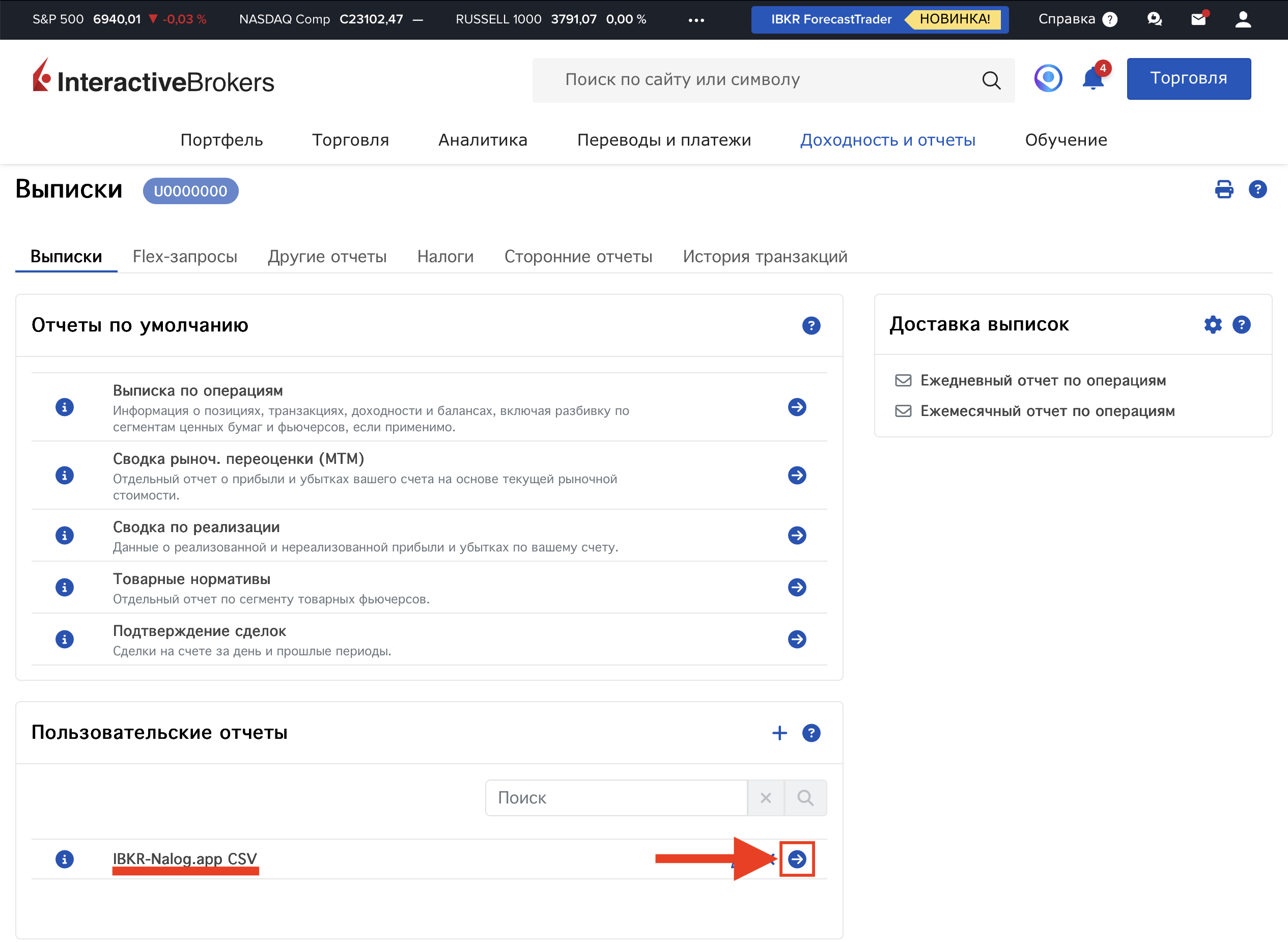Open the IBKR assistant circle icon

(x=1048, y=79)
